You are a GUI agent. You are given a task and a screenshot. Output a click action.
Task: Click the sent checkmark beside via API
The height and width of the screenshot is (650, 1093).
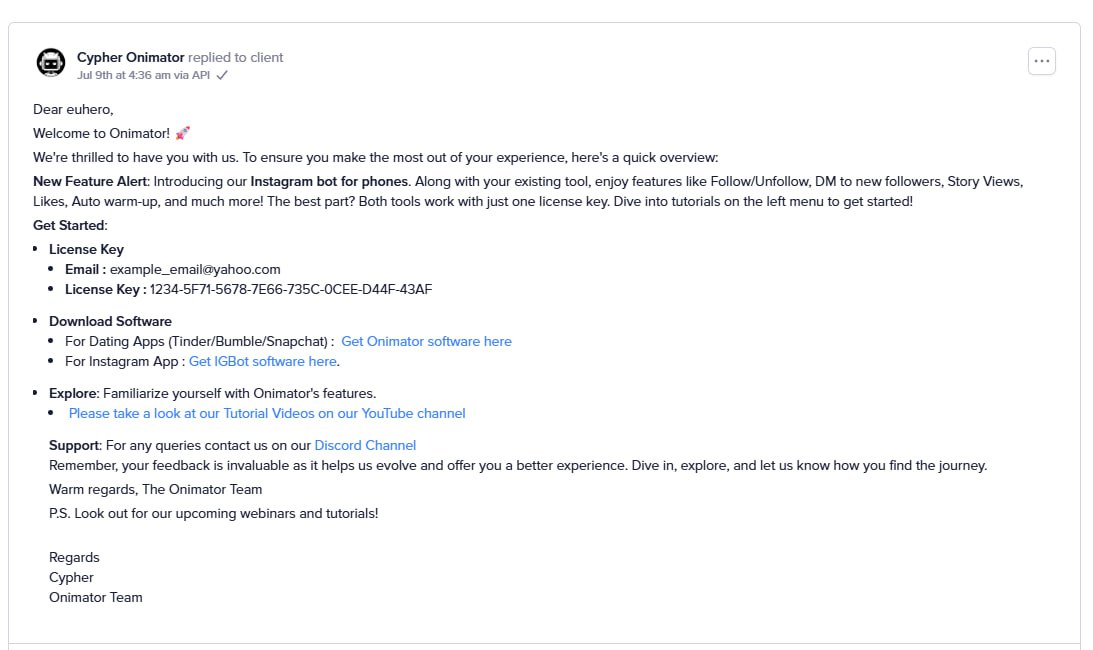point(222,75)
